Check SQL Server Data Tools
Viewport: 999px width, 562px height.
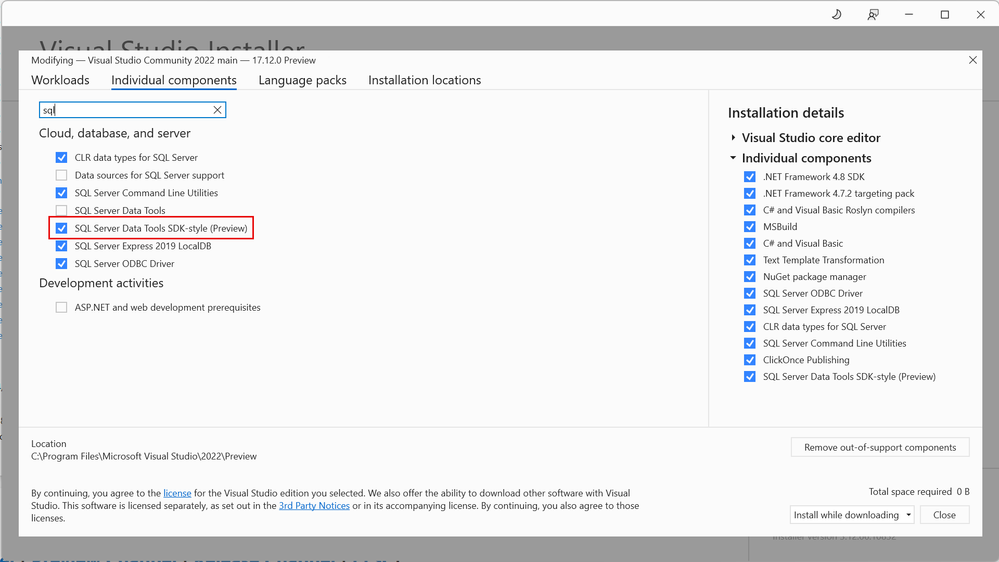(x=61, y=210)
